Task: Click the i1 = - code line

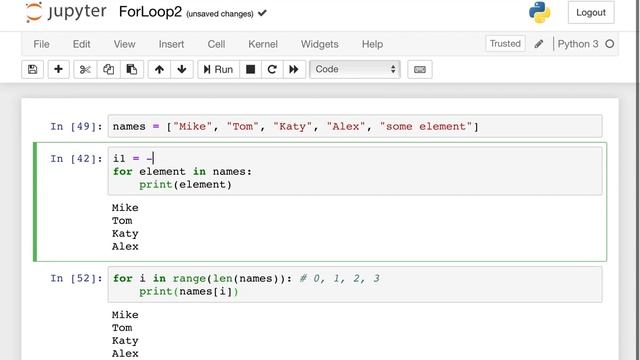Action: (133, 158)
